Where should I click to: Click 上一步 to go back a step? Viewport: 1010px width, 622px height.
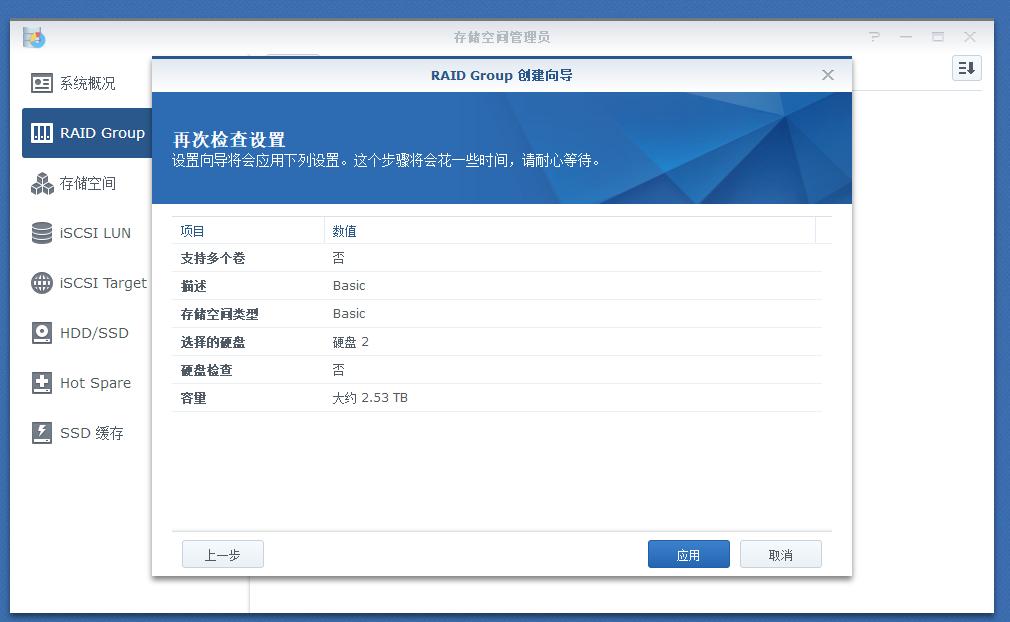coord(222,554)
